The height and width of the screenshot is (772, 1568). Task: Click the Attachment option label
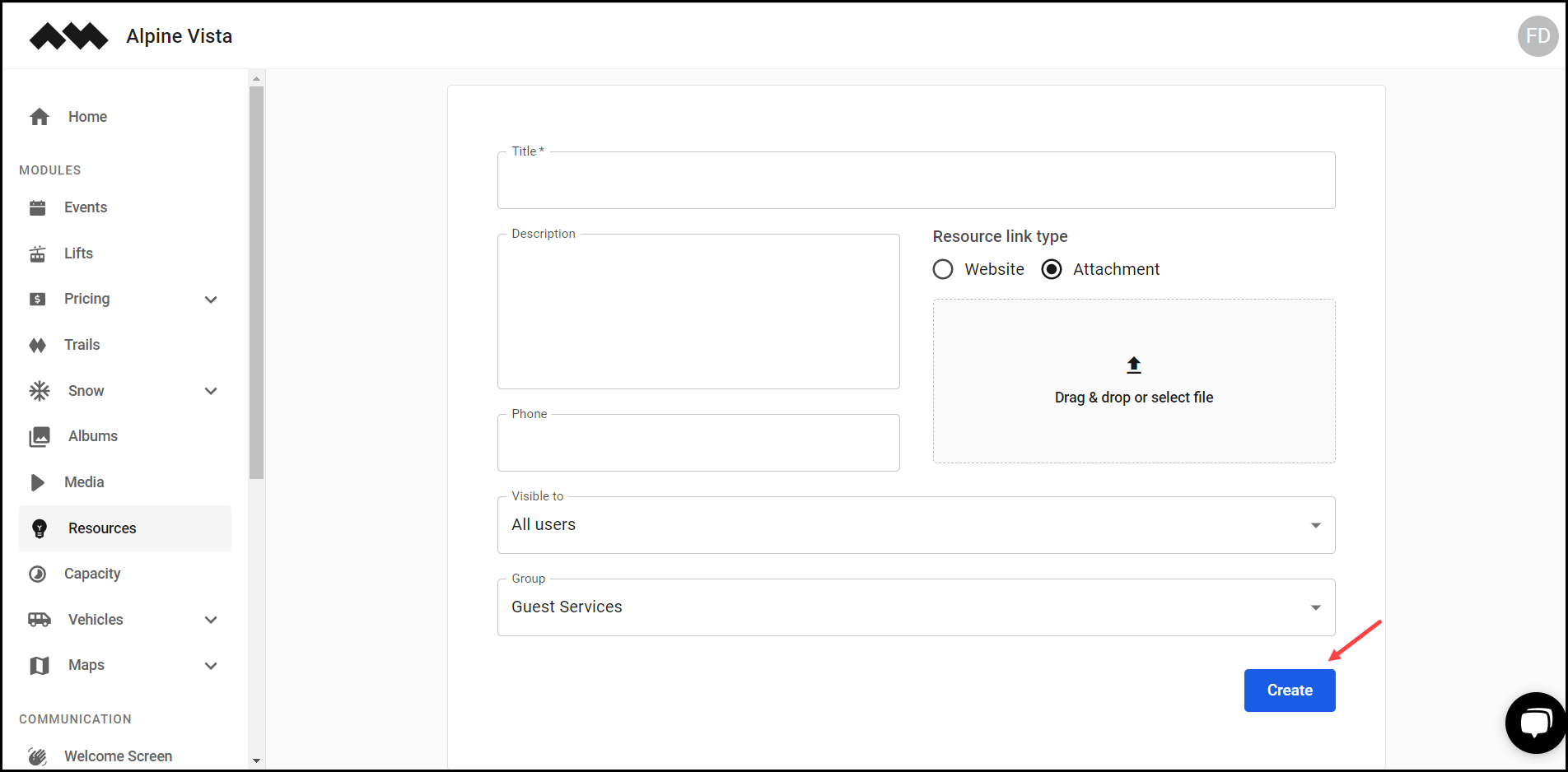coord(1116,269)
